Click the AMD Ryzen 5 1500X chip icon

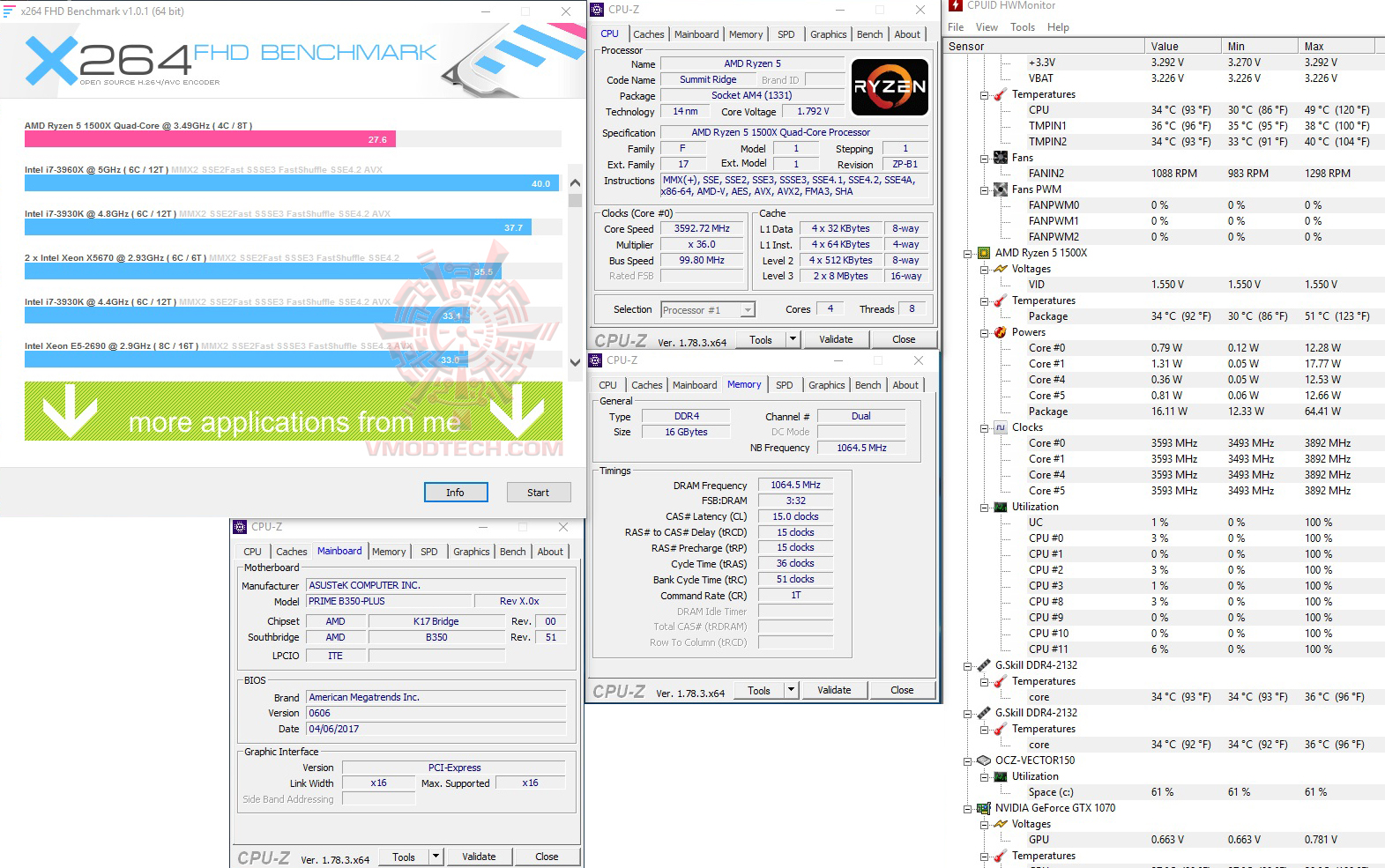point(984,253)
